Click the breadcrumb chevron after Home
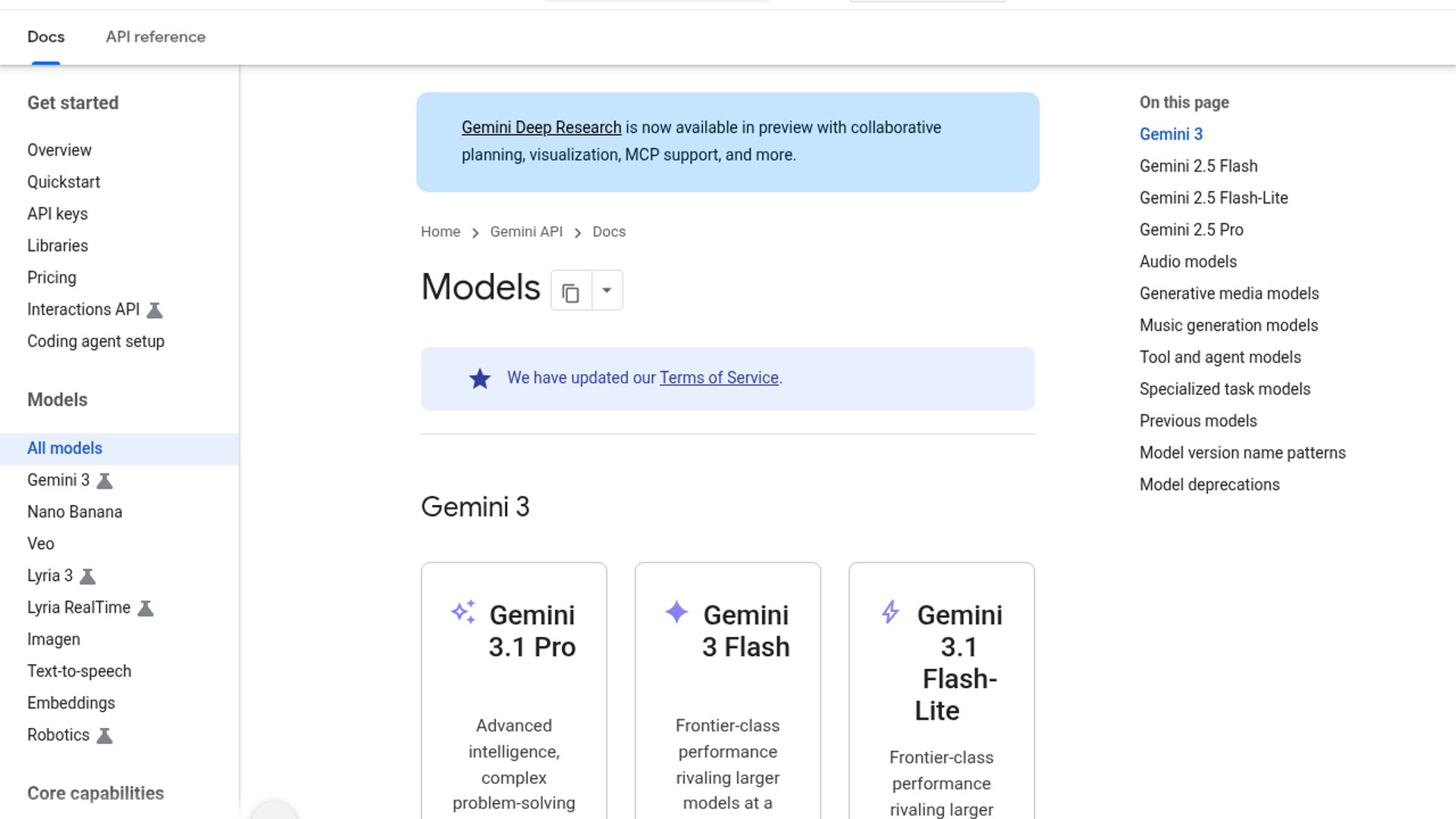 (475, 233)
